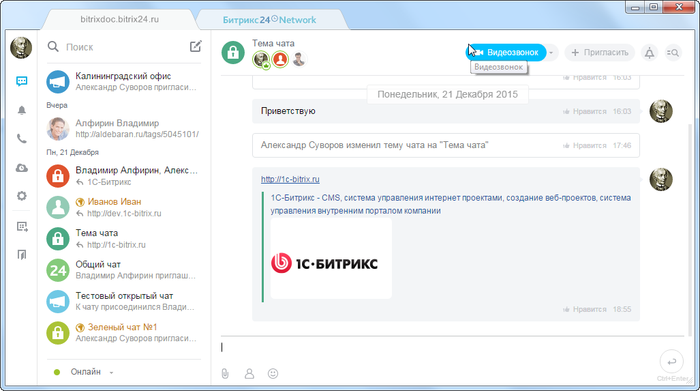Expand the arrow next to Видеозвонок

pos(551,53)
